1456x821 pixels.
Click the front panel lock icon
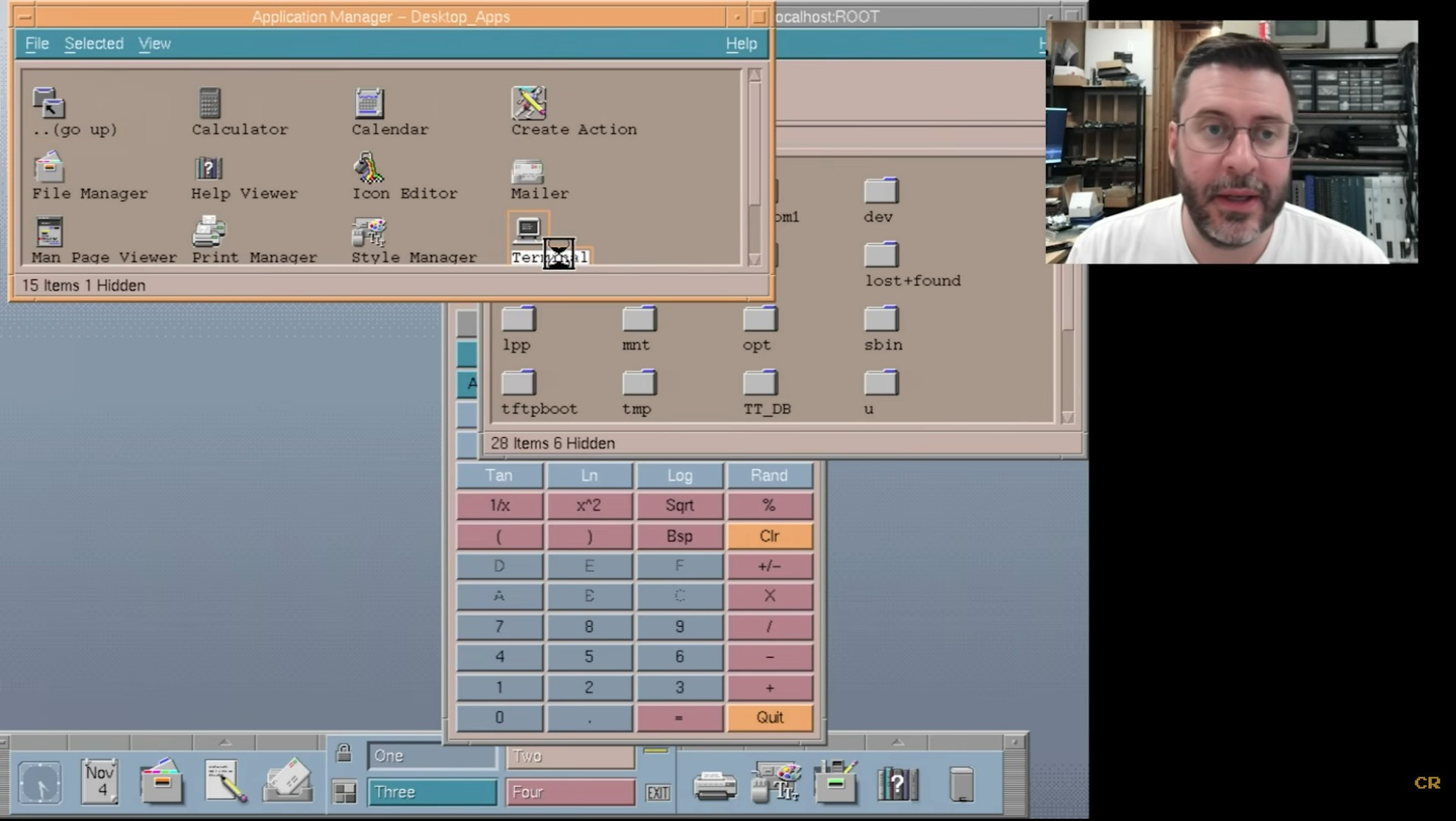[x=344, y=753]
